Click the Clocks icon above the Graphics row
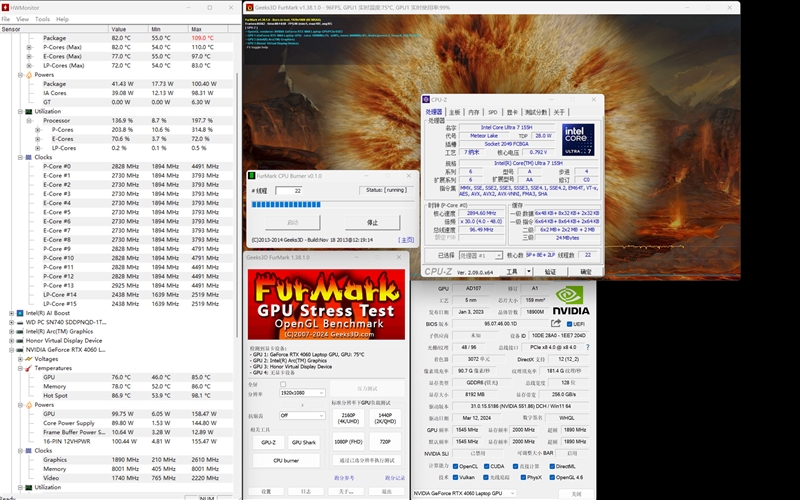 [x=29, y=451]
